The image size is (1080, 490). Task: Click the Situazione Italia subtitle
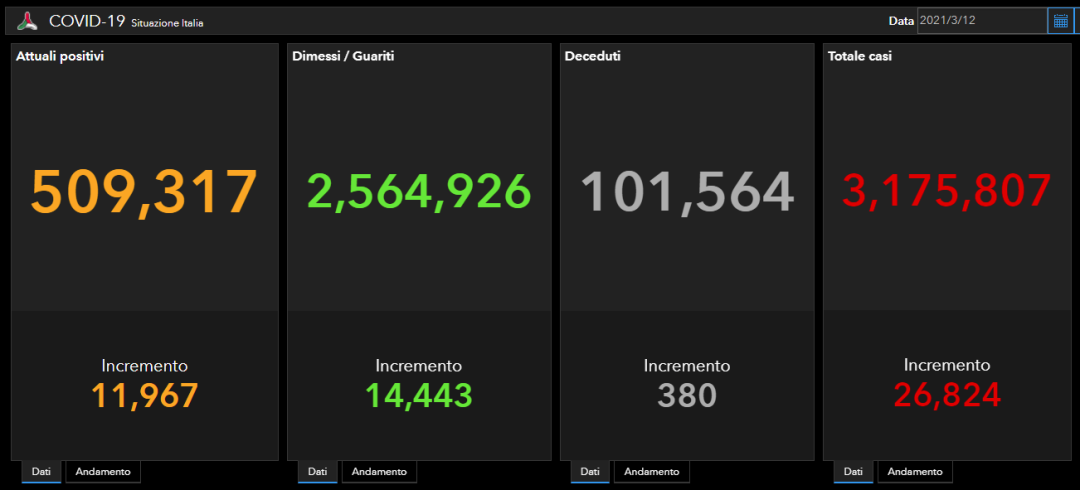pyautogui.click(x=167, y=23)
